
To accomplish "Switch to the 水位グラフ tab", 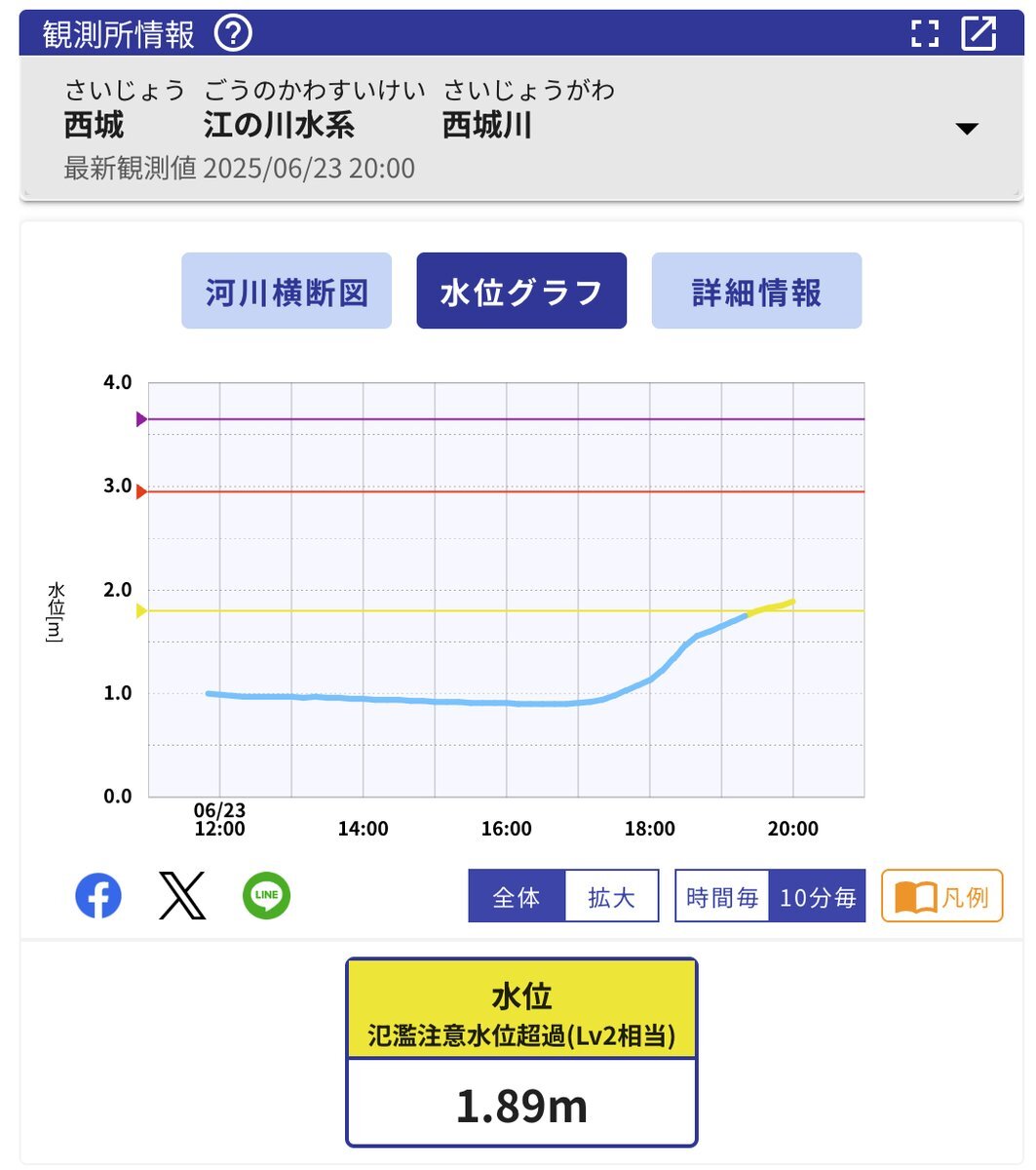I will point(521,291).
